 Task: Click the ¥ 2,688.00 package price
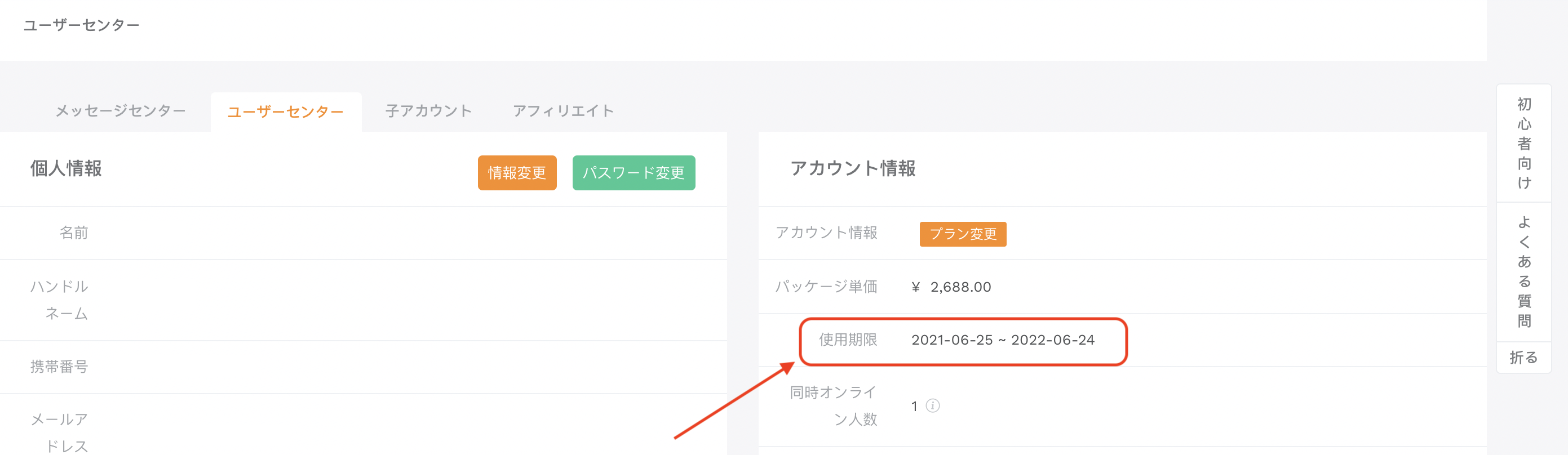[951, 287]
